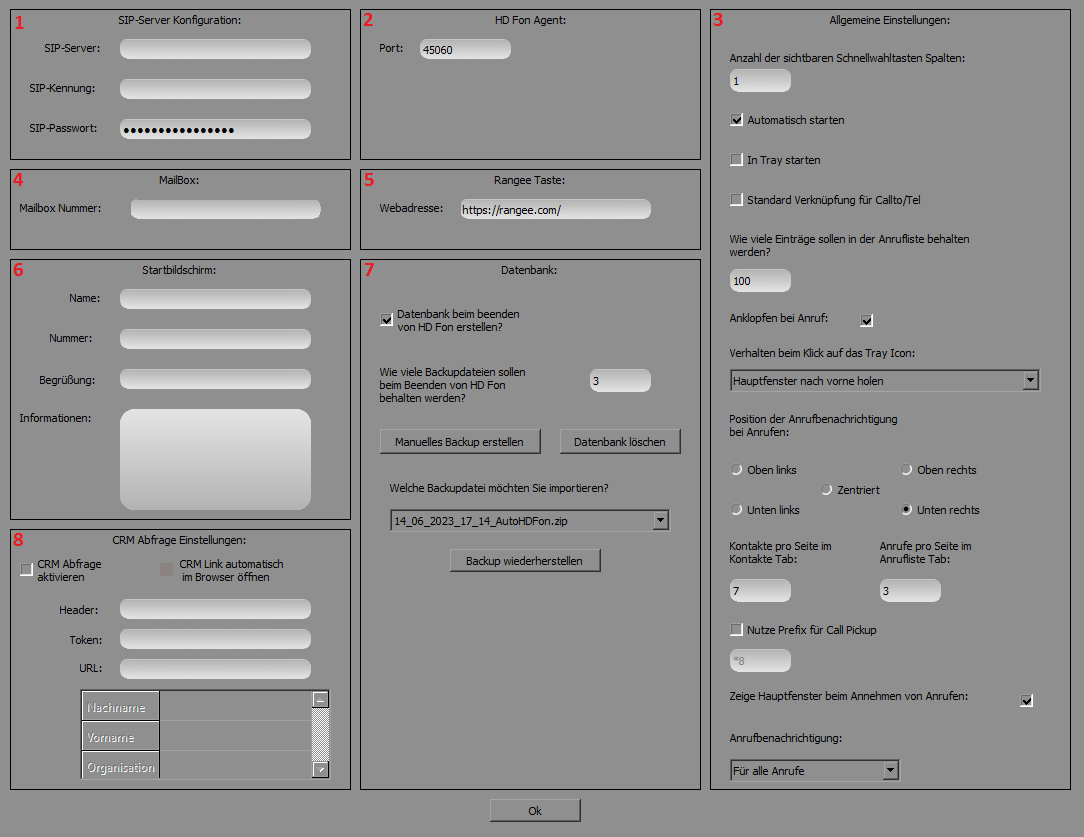Click 'Backup wiederherstellen' button
Screen dimensions: 1084x837
525,561
